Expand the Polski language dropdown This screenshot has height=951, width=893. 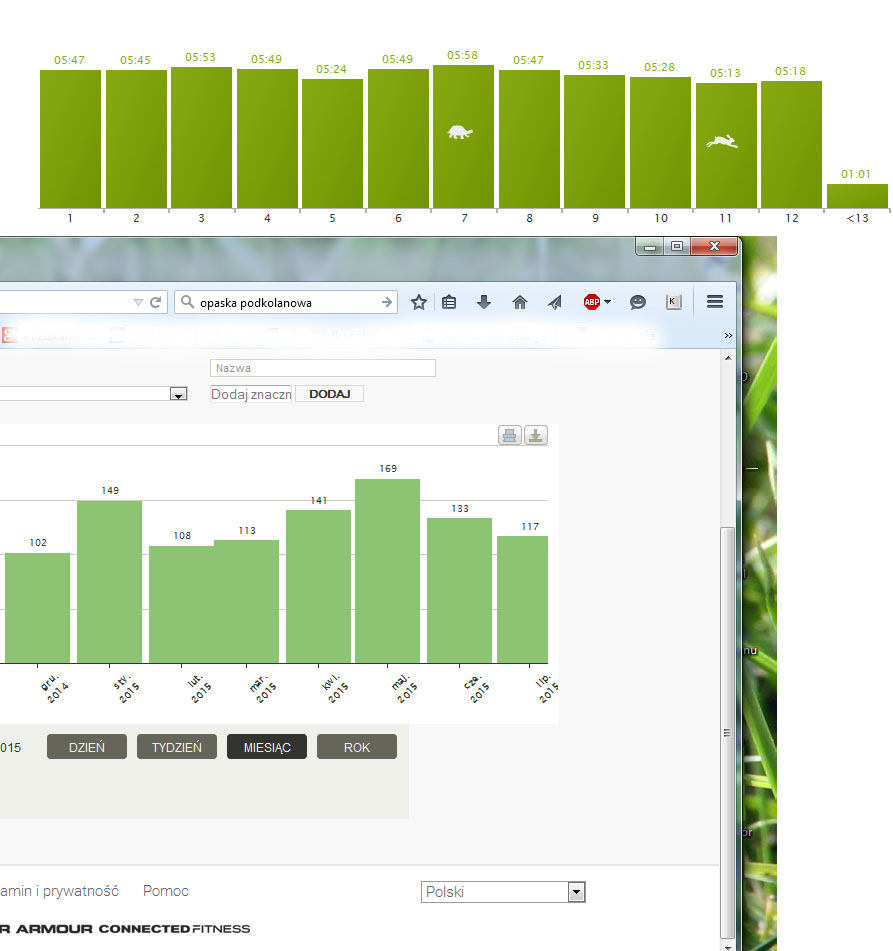click(x=575, y=892)
